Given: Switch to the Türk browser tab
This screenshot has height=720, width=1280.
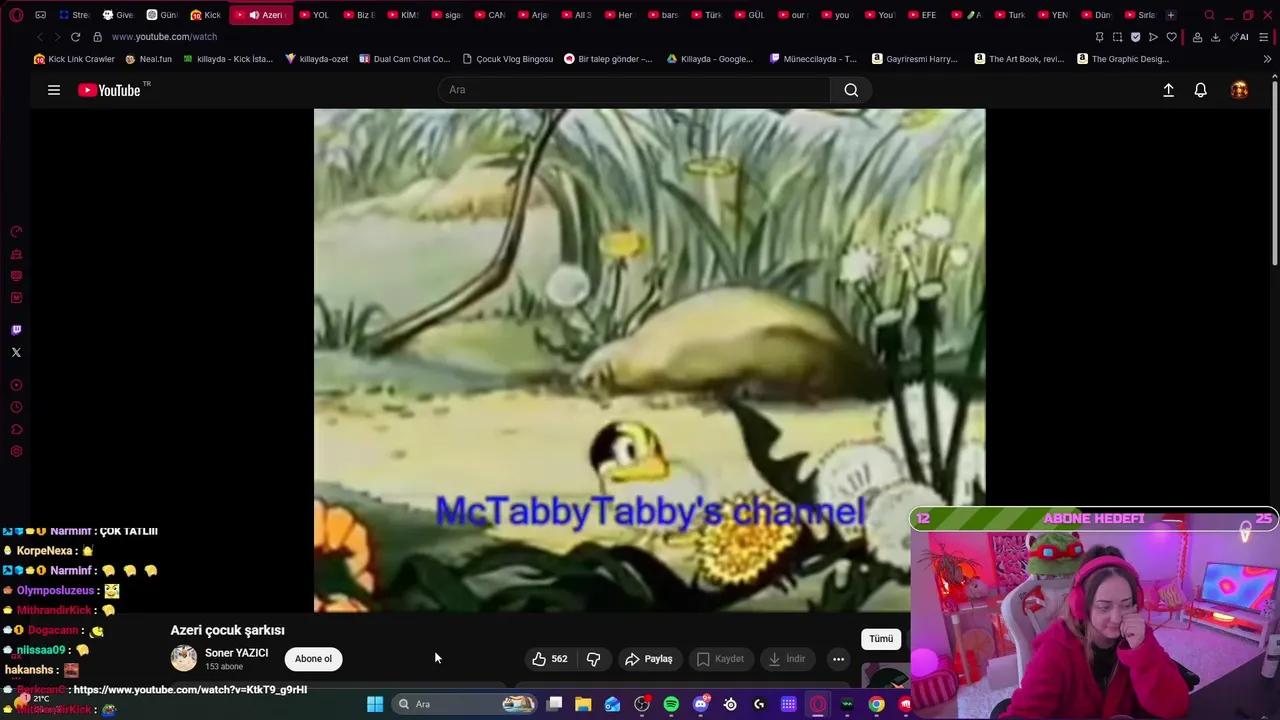Looking at the screenshot, I should 706,15.
